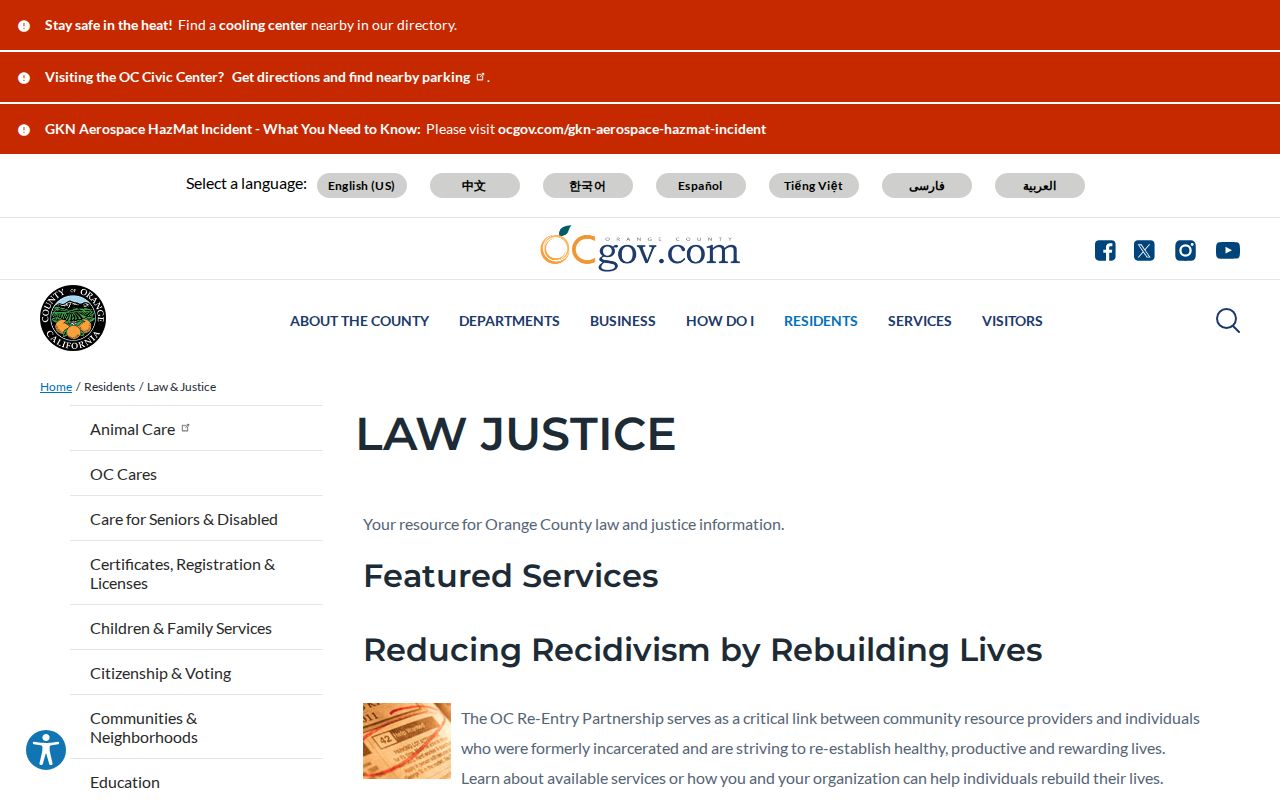The height and width of the screenshot is (800, 1280).
Task: Switch language to Español
Action: (x=701, y=185)
